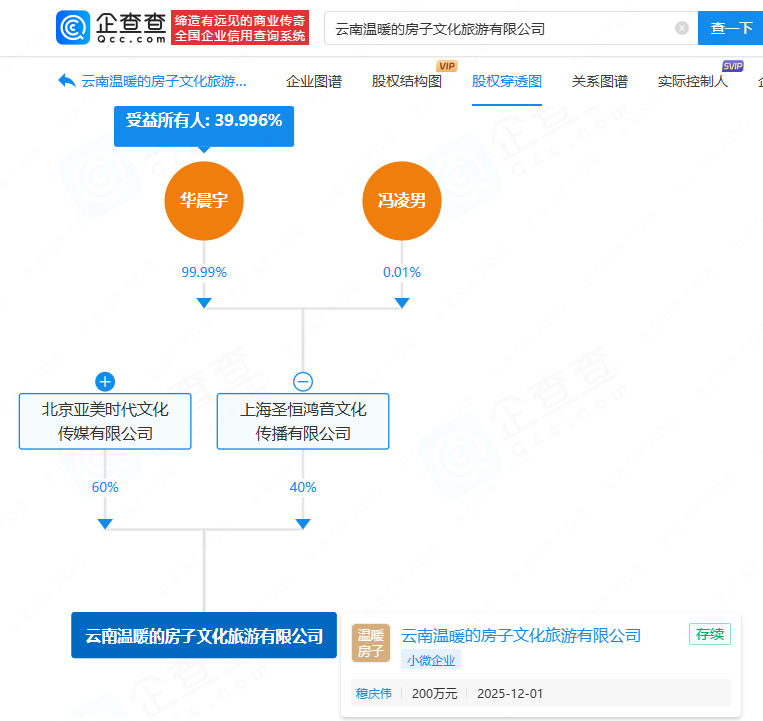The width and height of the screenshot is (763, 721).
Task: Click the 上海圣恒鸿音文化传播有限公司 box
Action: tap(303, 421)
